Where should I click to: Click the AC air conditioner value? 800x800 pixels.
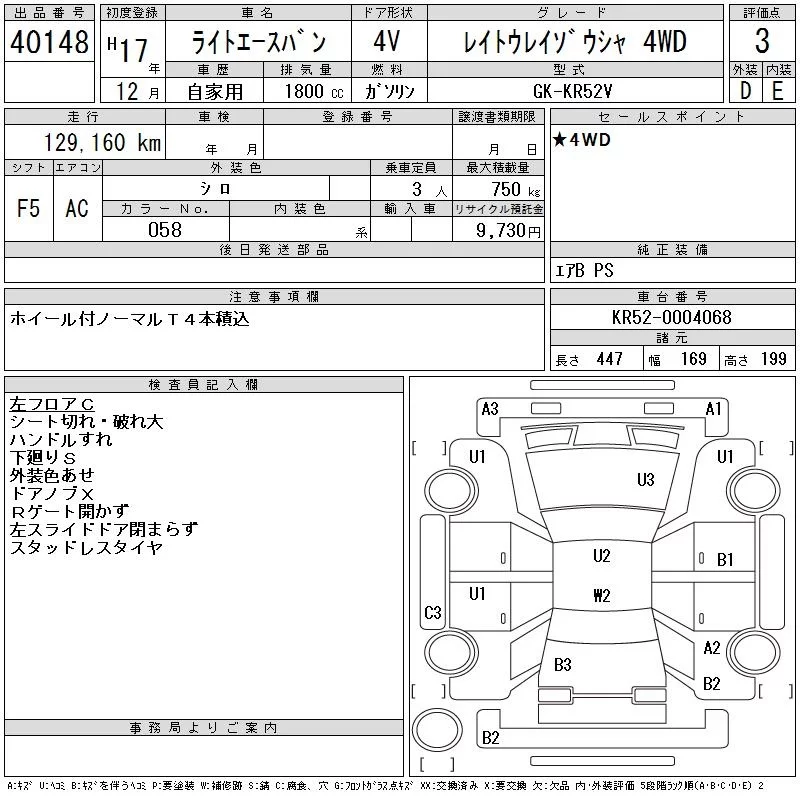tap(77, 208)
